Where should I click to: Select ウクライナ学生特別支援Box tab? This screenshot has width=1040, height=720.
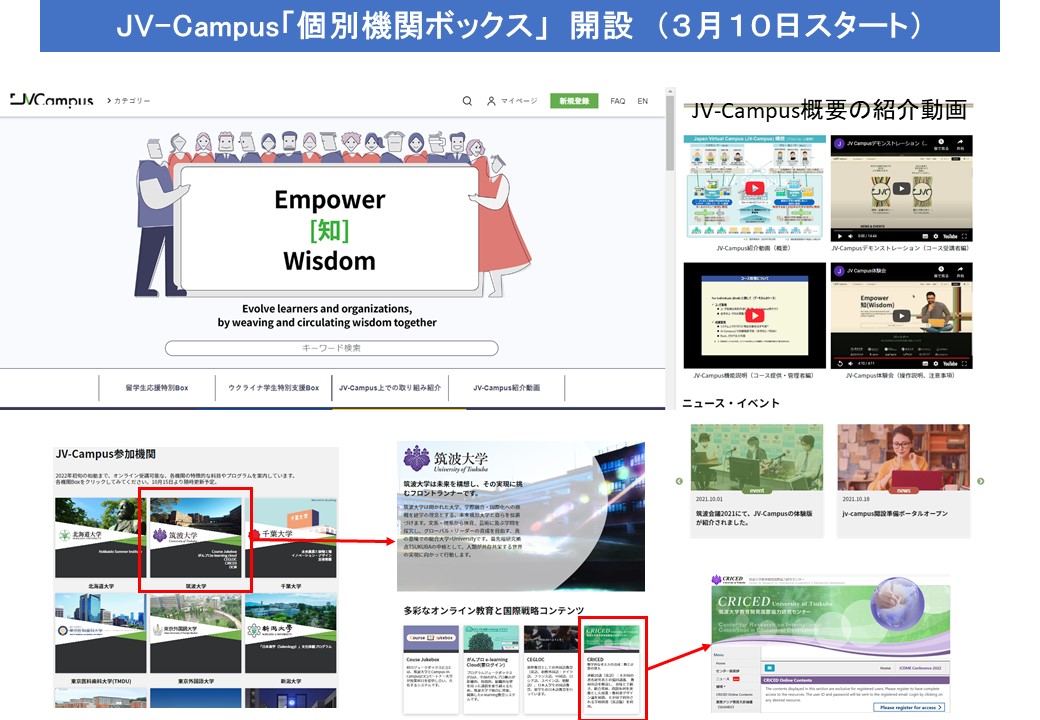point(273,388)
